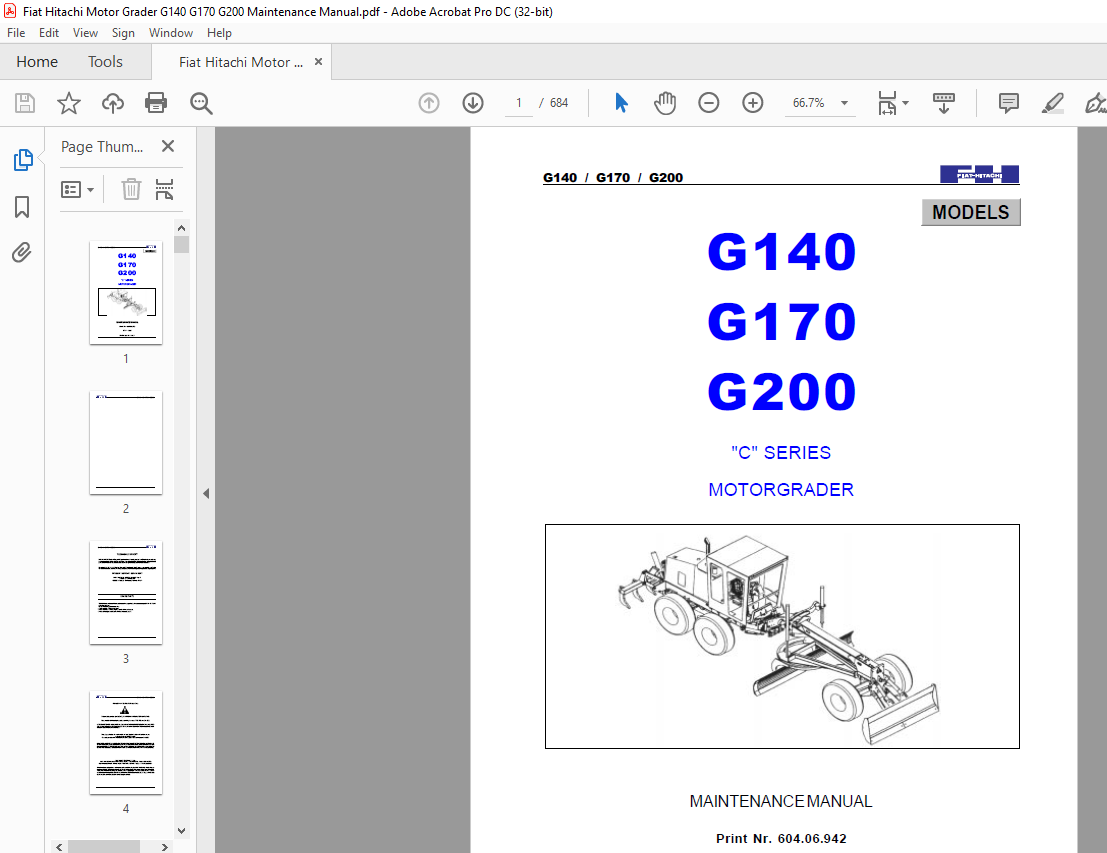Click the blue G170 heading
Viewport: 1107px width, 853px height.
tap(782, 321)
